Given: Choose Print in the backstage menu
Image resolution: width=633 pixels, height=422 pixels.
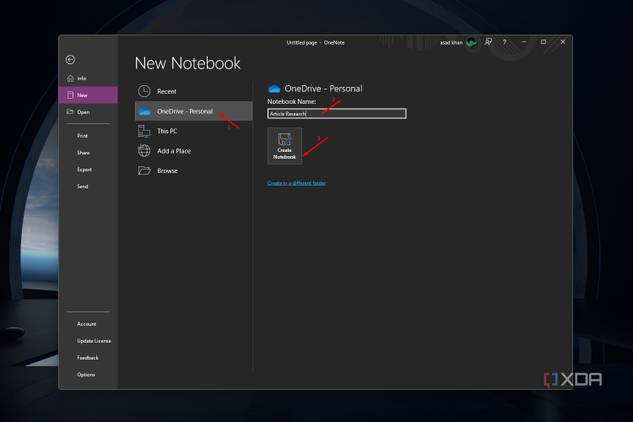Looking at the screenshot, I should [x=82, y=136].
